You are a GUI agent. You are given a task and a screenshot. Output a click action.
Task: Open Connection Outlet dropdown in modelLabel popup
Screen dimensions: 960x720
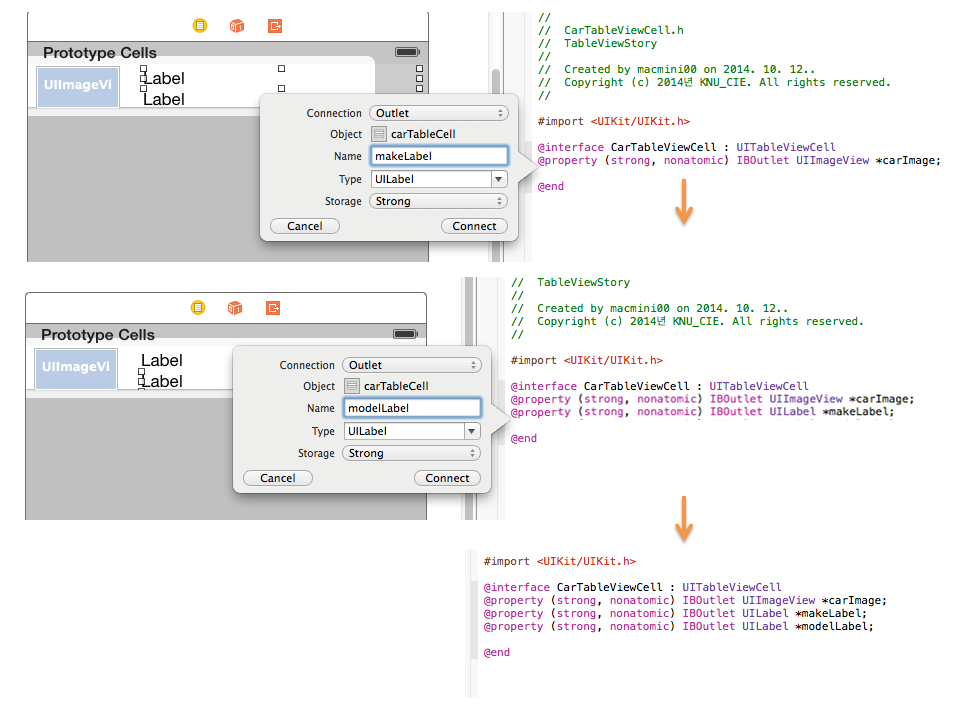[x=411, y=365]
